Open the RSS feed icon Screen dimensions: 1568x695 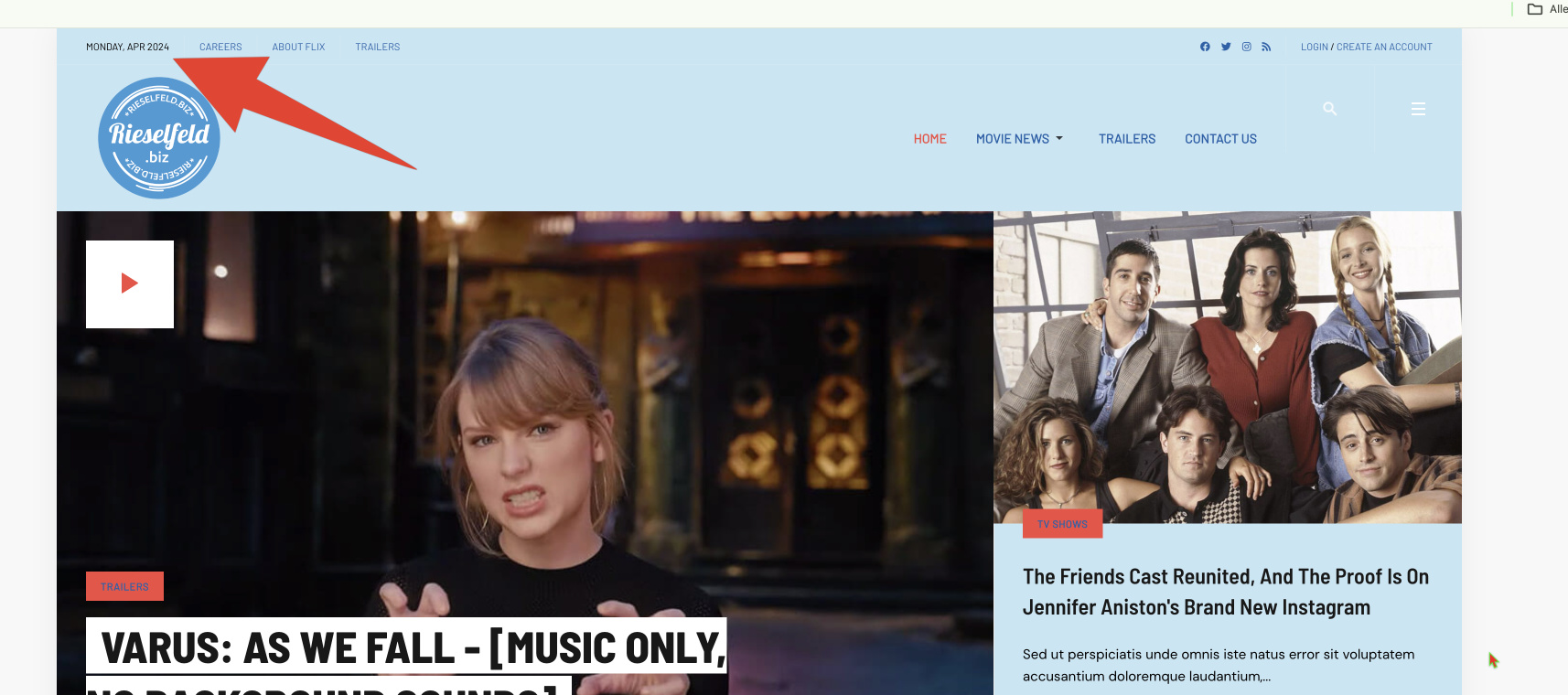[1266, 47]
